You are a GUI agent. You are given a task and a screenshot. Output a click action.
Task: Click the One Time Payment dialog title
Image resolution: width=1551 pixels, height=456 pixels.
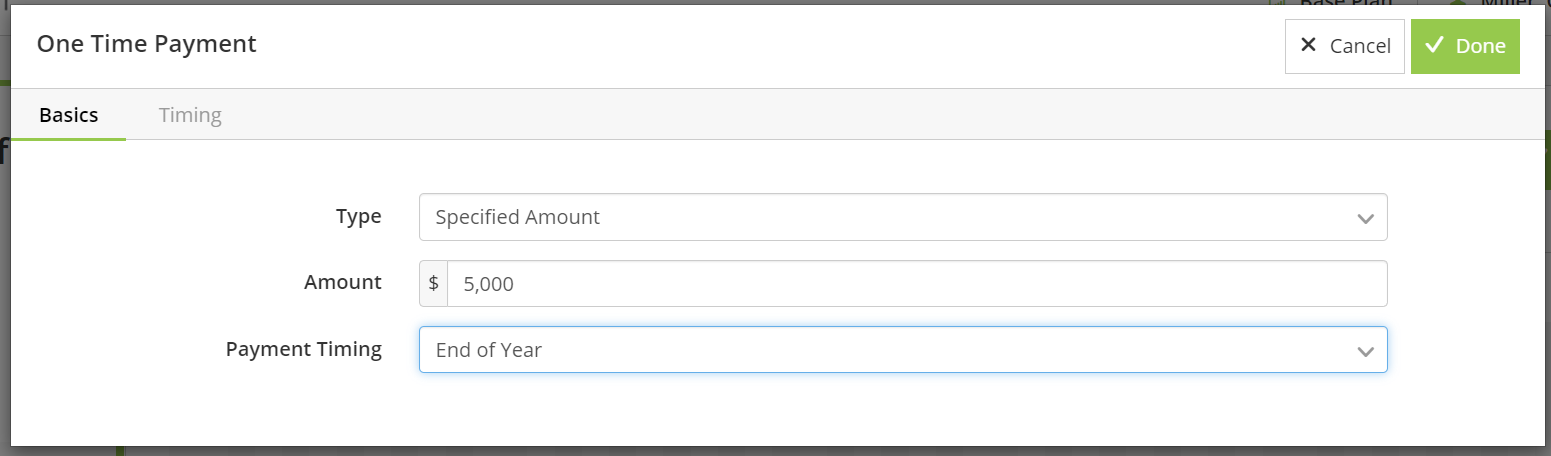coord(146,44)
